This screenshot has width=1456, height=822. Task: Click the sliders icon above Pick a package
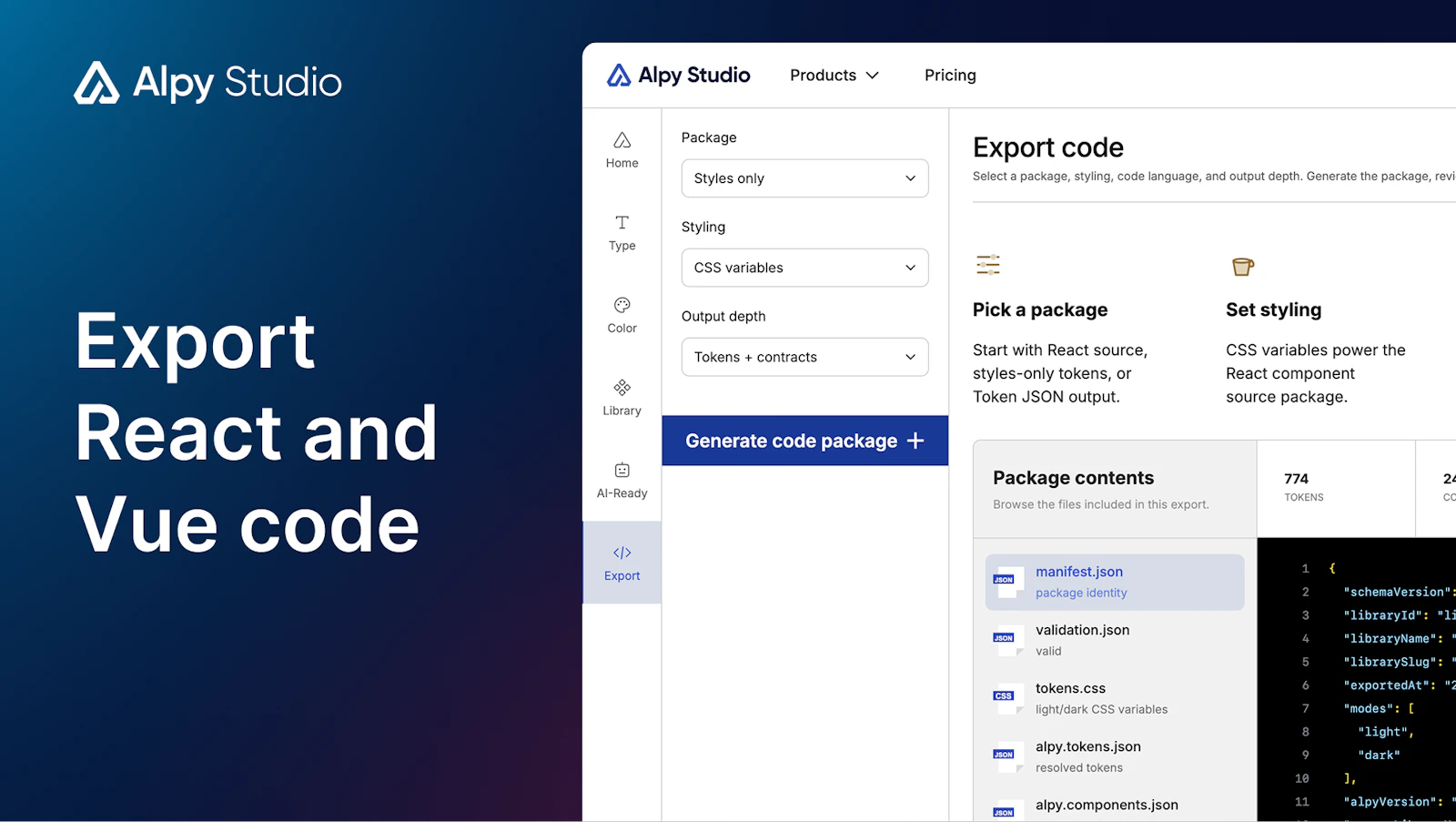tap(988, 265)
